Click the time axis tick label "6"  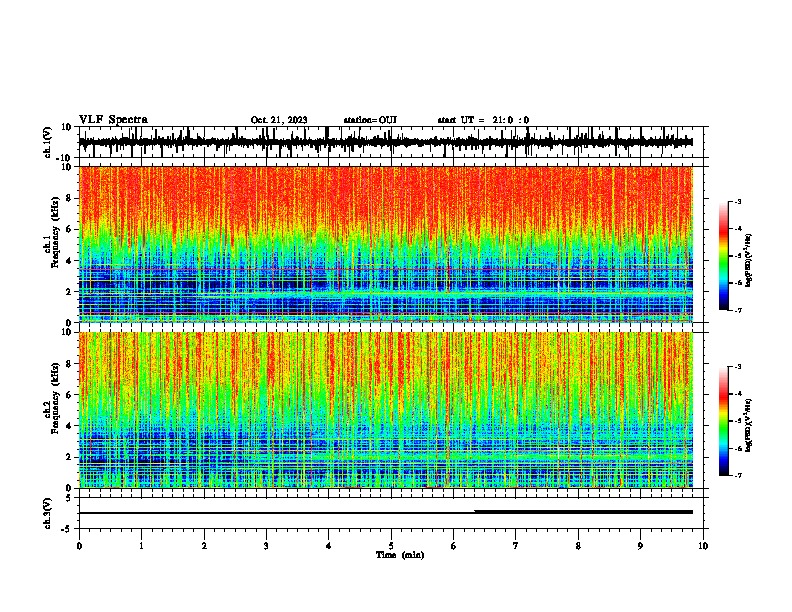(454, 546)
